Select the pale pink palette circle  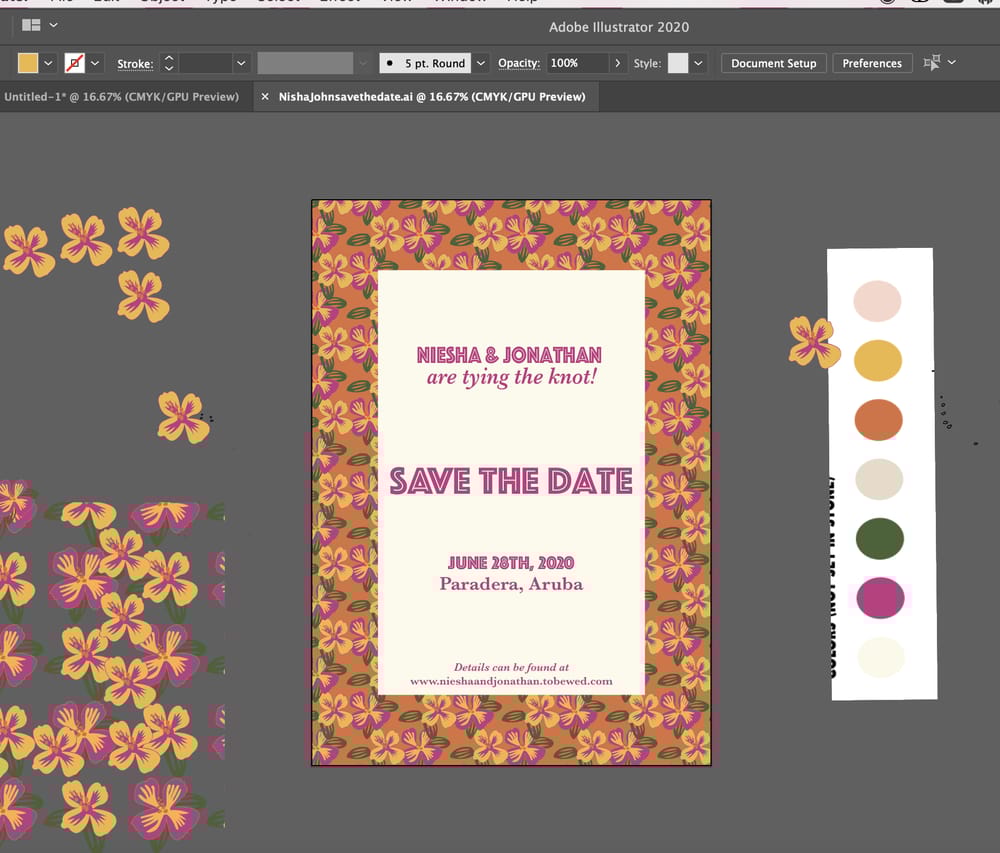(878, 301)
